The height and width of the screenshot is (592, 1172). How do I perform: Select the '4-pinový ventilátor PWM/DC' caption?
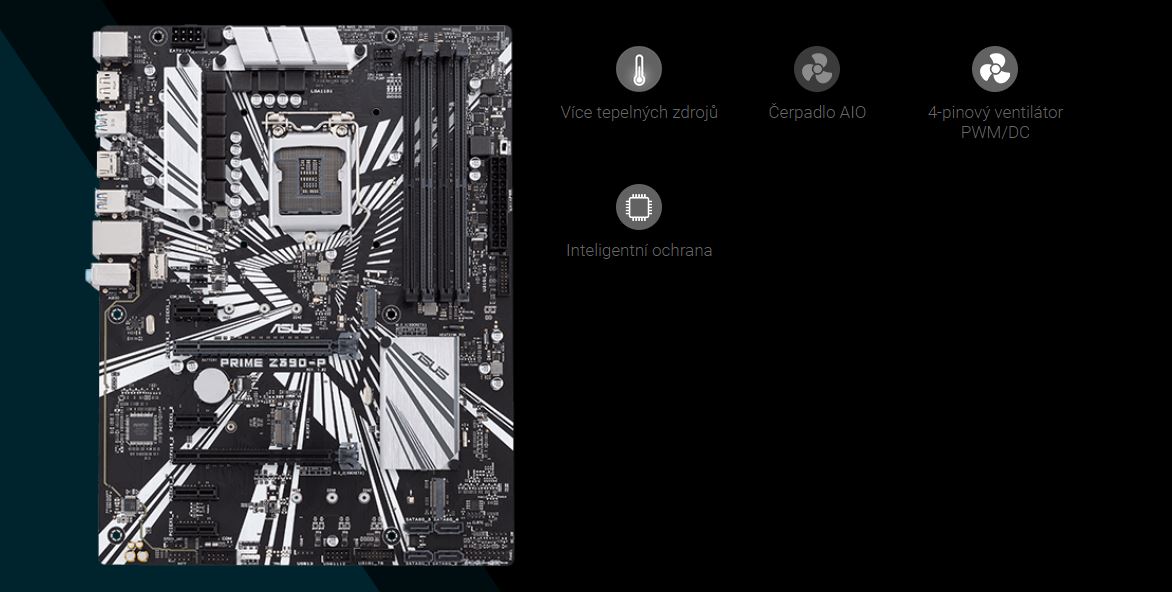pyautogui.click(x=994, y=122)
